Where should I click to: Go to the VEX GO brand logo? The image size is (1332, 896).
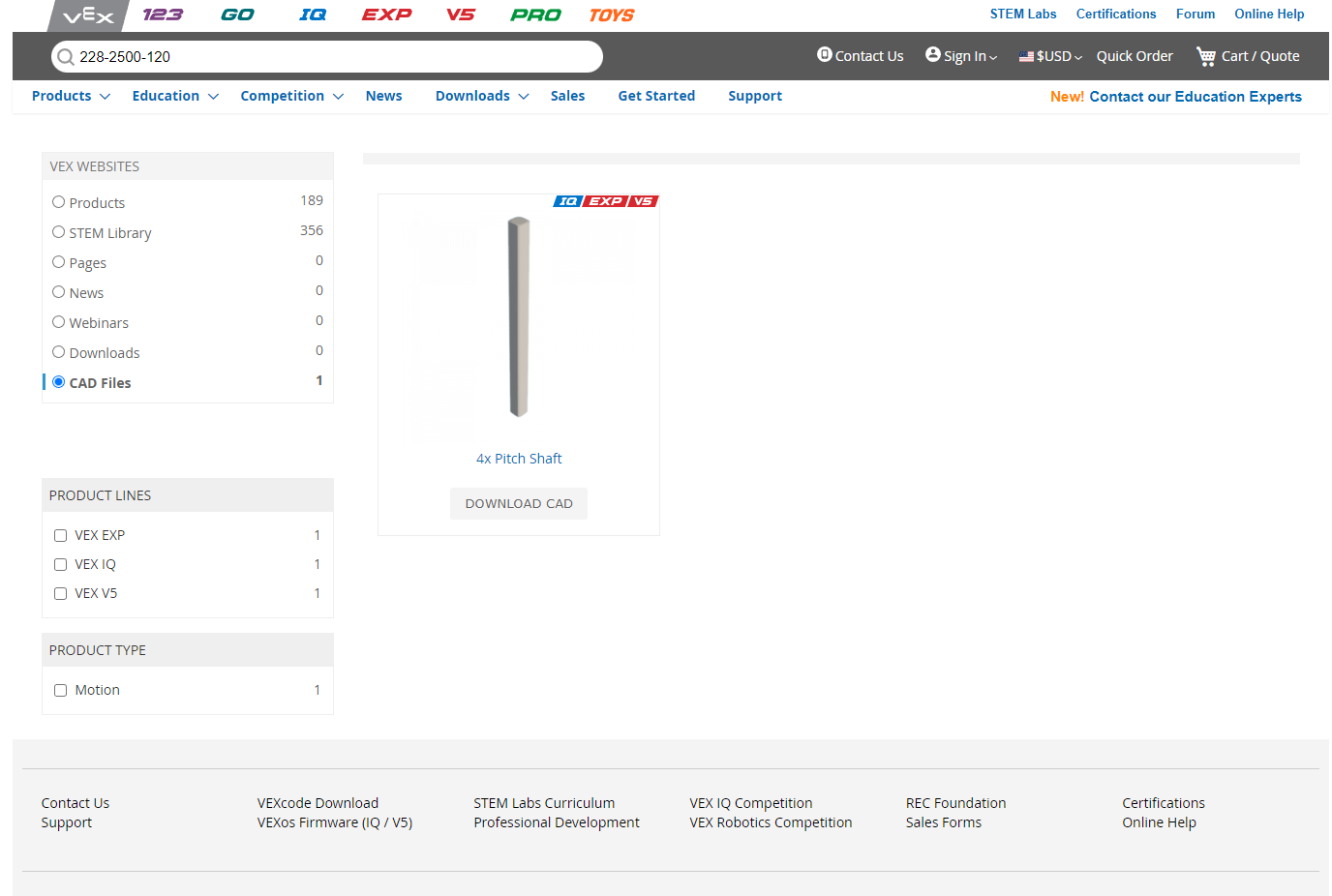click(x=237, y=15)
